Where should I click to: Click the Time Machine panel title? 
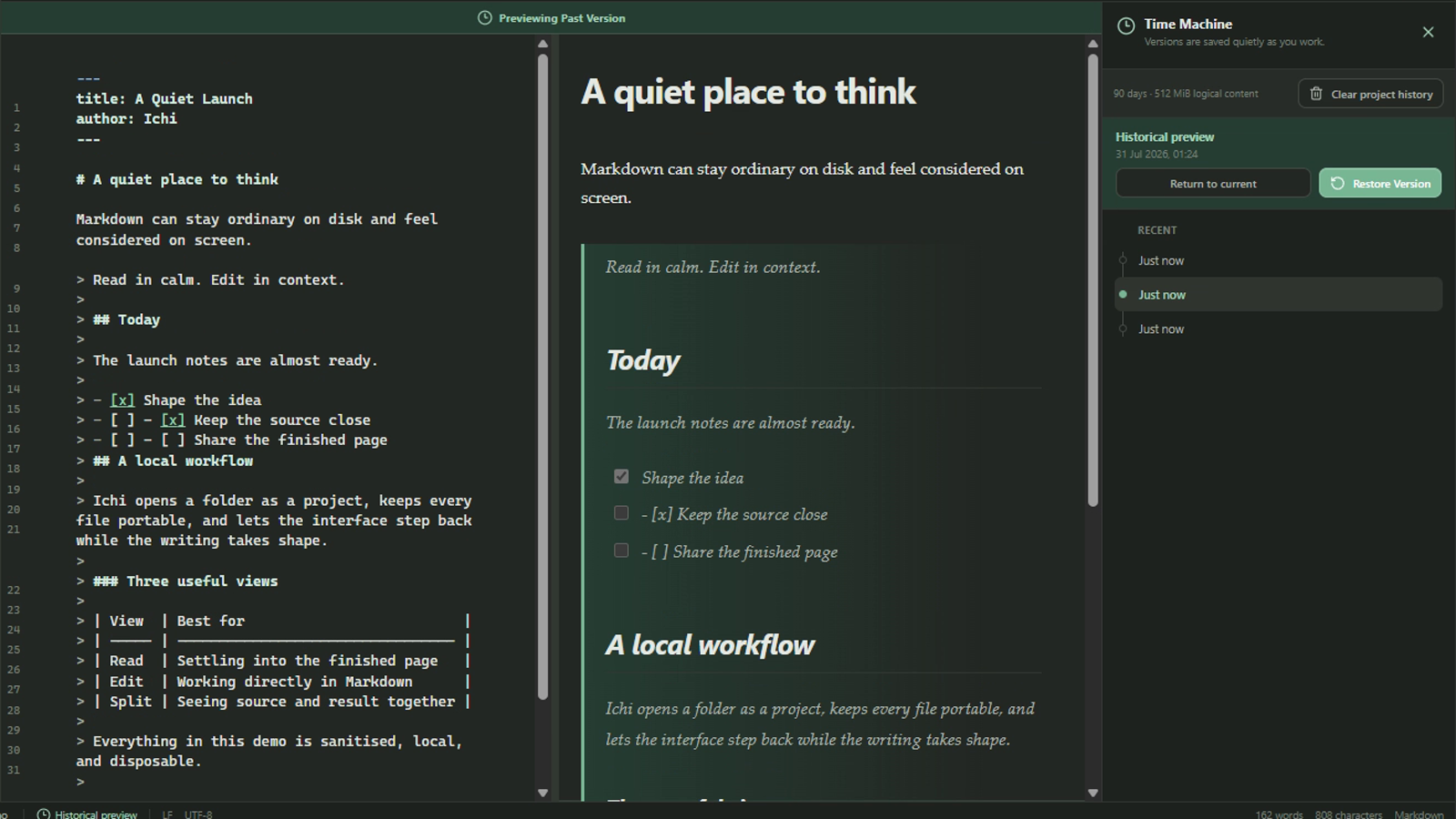pos(1188,25)
